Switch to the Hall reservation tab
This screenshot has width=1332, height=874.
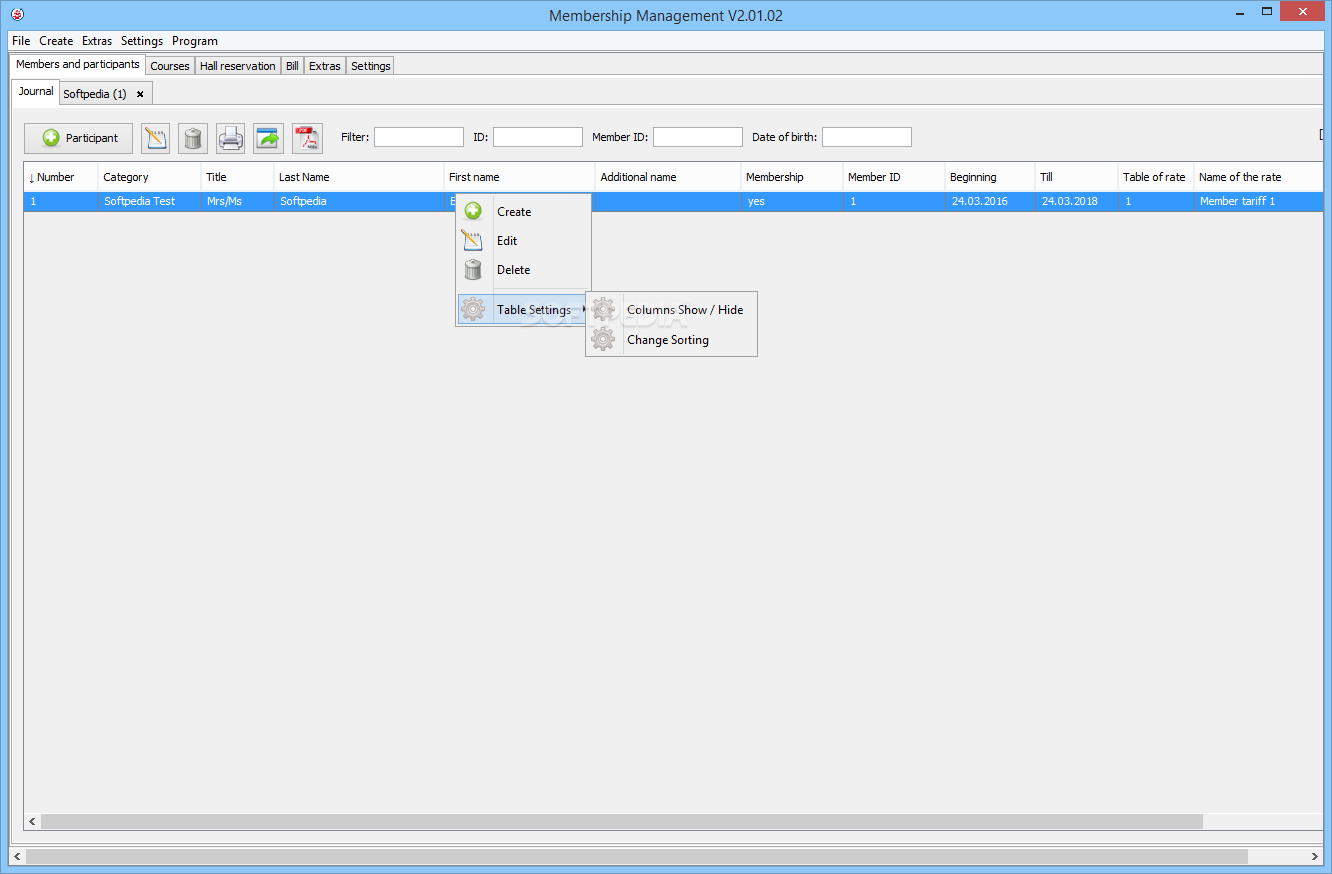[x=238, y=66]
